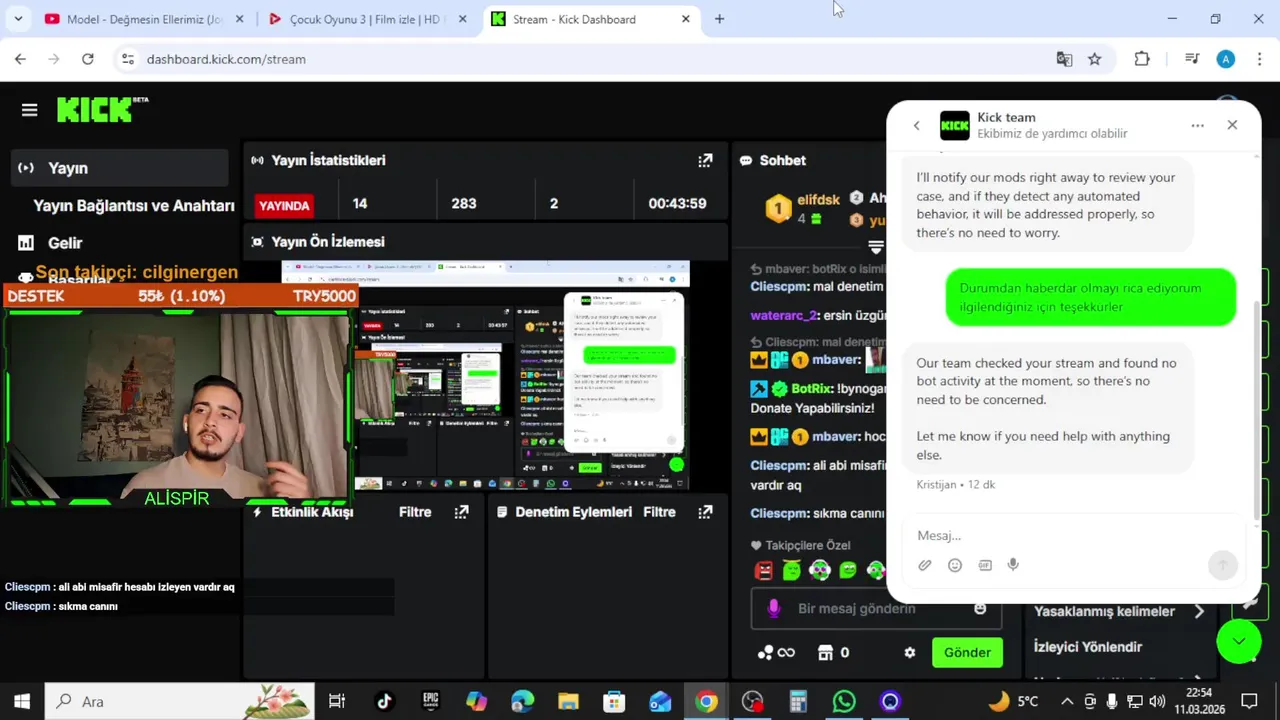Open the Windows Start menu
This screenshot has height=720, width=1280.
point(22,701)
